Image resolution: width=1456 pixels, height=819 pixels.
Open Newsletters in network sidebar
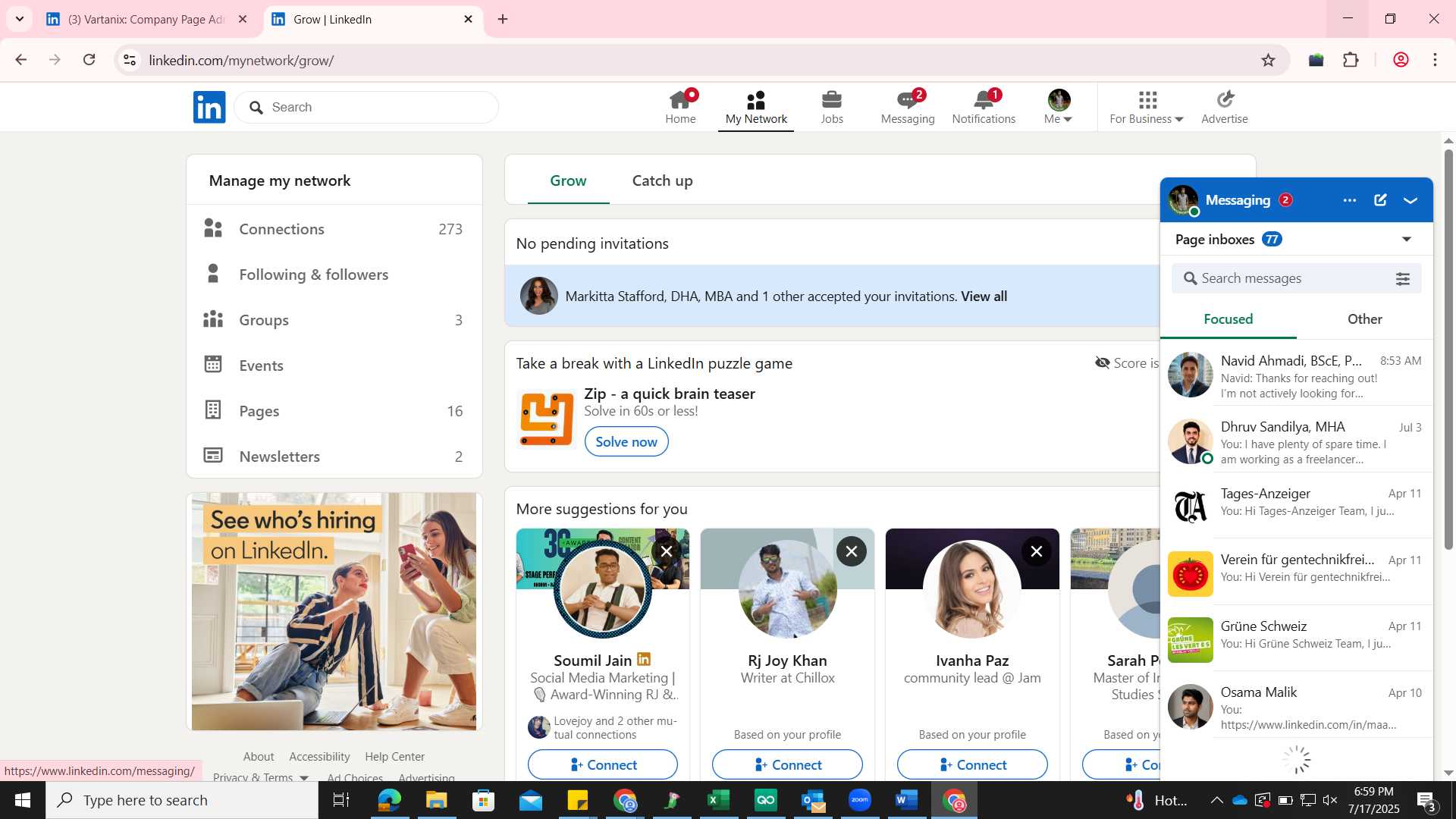tap(334, 457)
